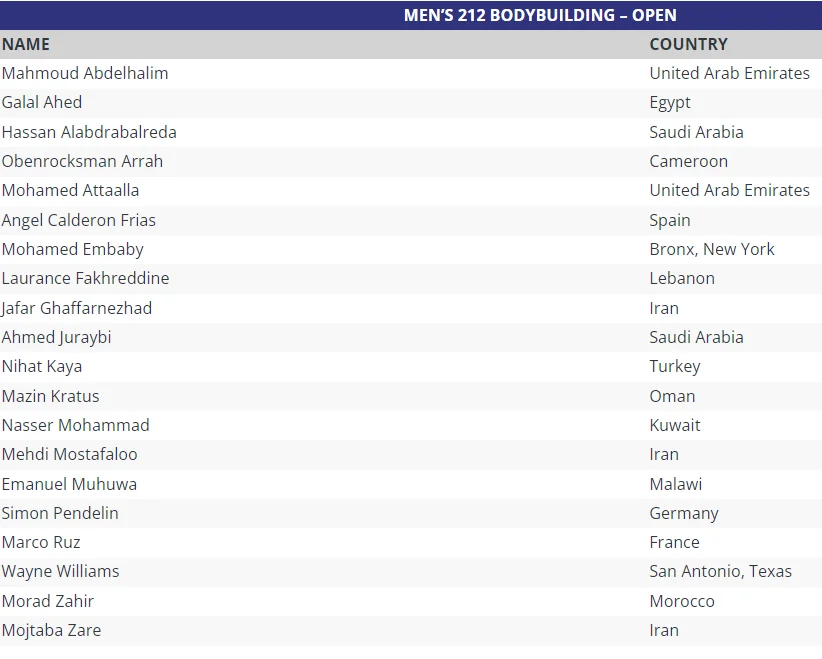The height and width of the screenshot is (659, 822).
Task: Click the Nihat Kaya entry
Action: (42, 366)
